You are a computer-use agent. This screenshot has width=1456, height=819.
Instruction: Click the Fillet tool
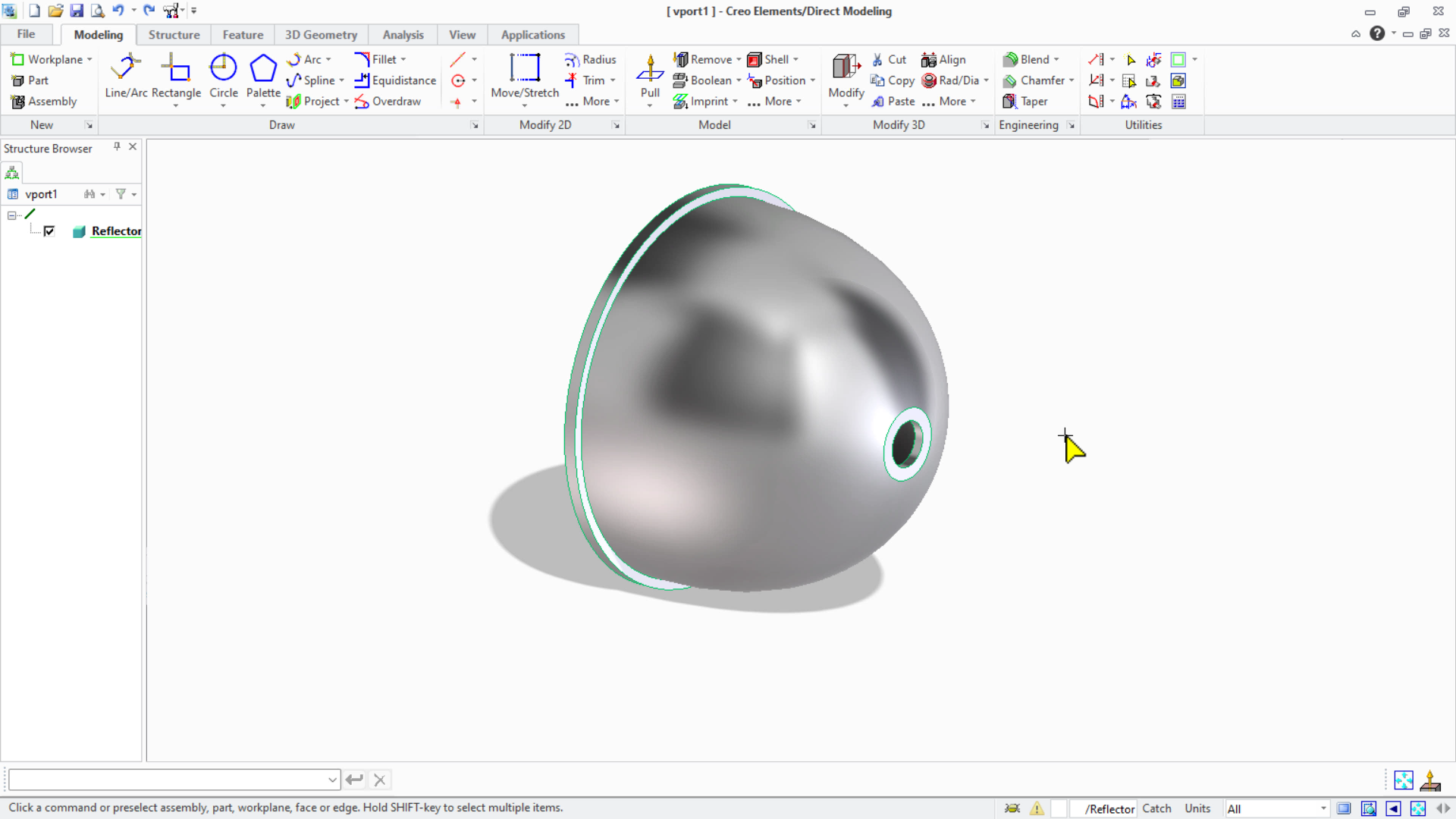click(x=376, y=59)
